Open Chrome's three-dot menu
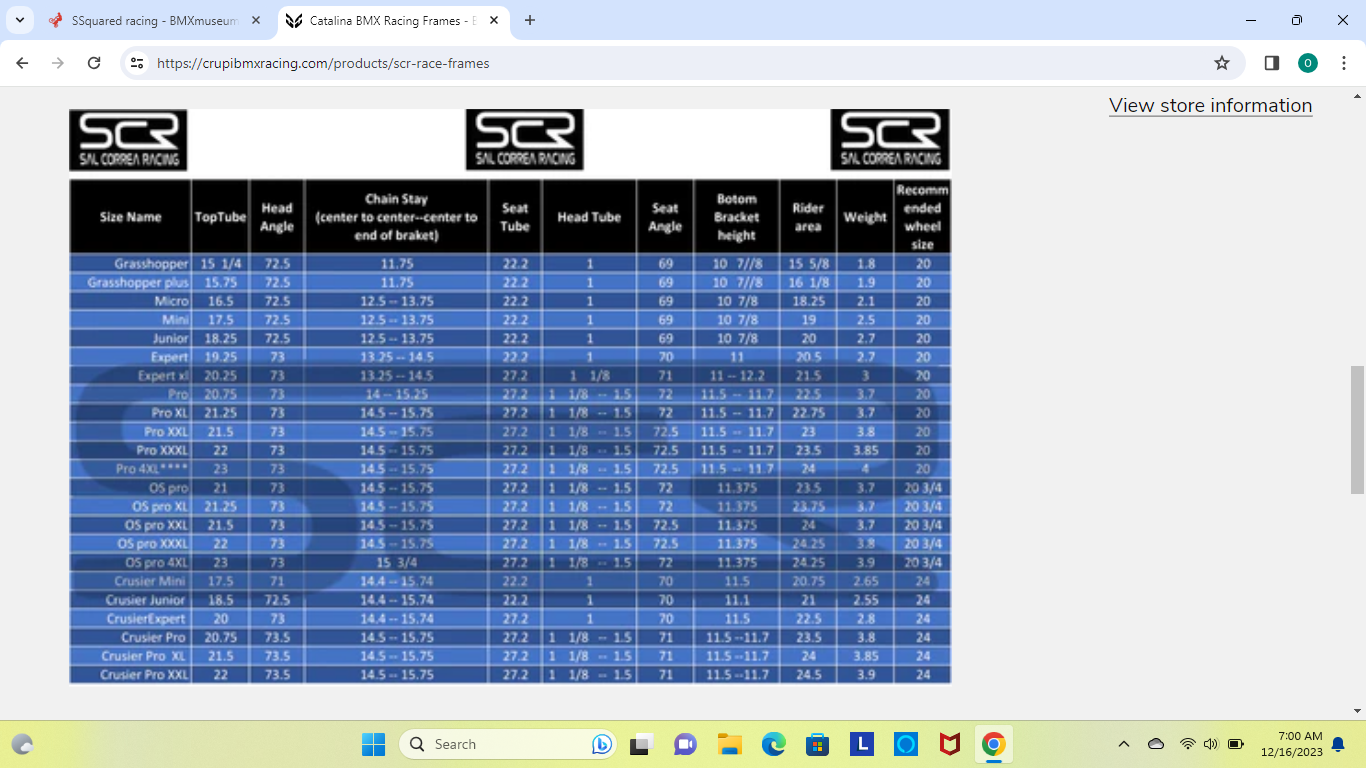This screenshot has height=768, width=1366. [1344, 63]
